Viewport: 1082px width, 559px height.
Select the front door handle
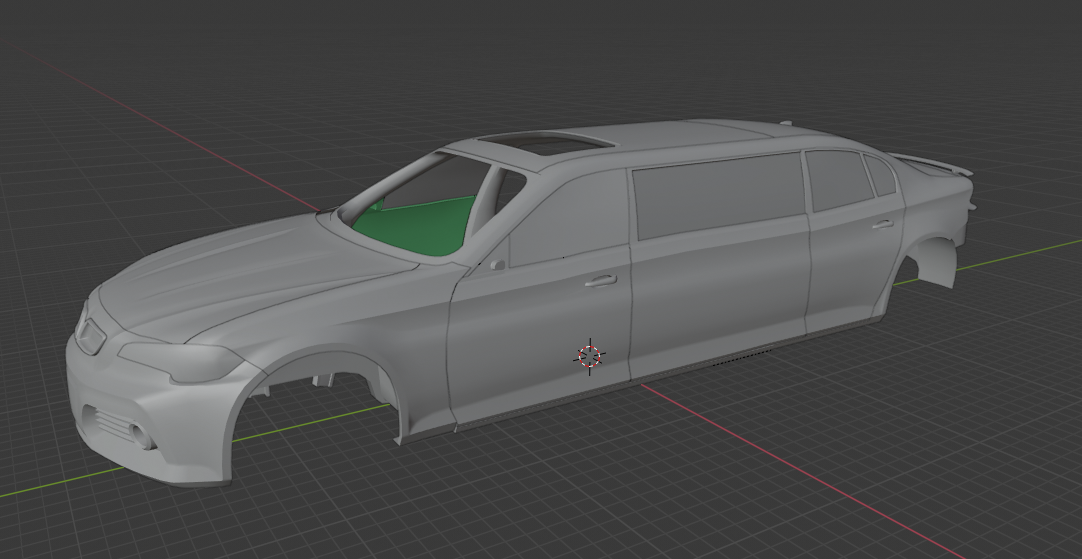coord(600,281)
